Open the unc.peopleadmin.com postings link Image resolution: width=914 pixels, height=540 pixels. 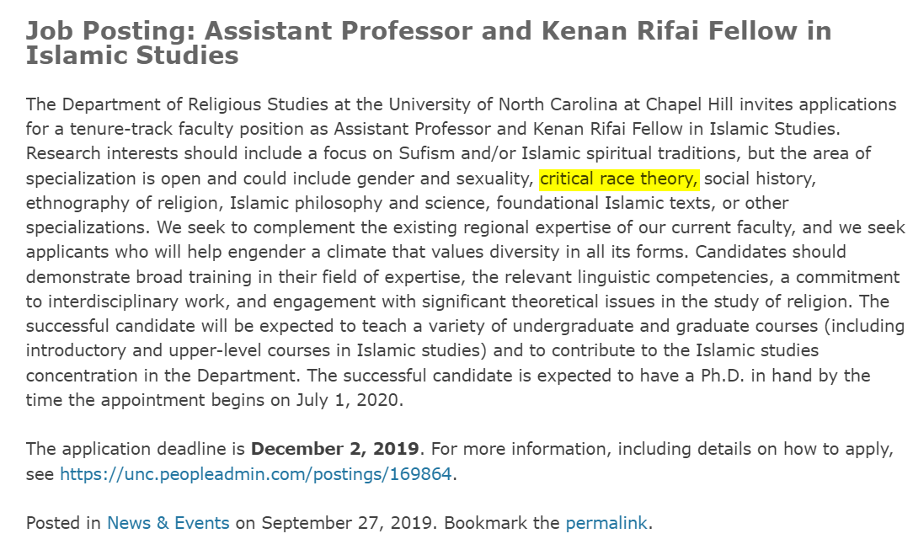click(256, 474)
